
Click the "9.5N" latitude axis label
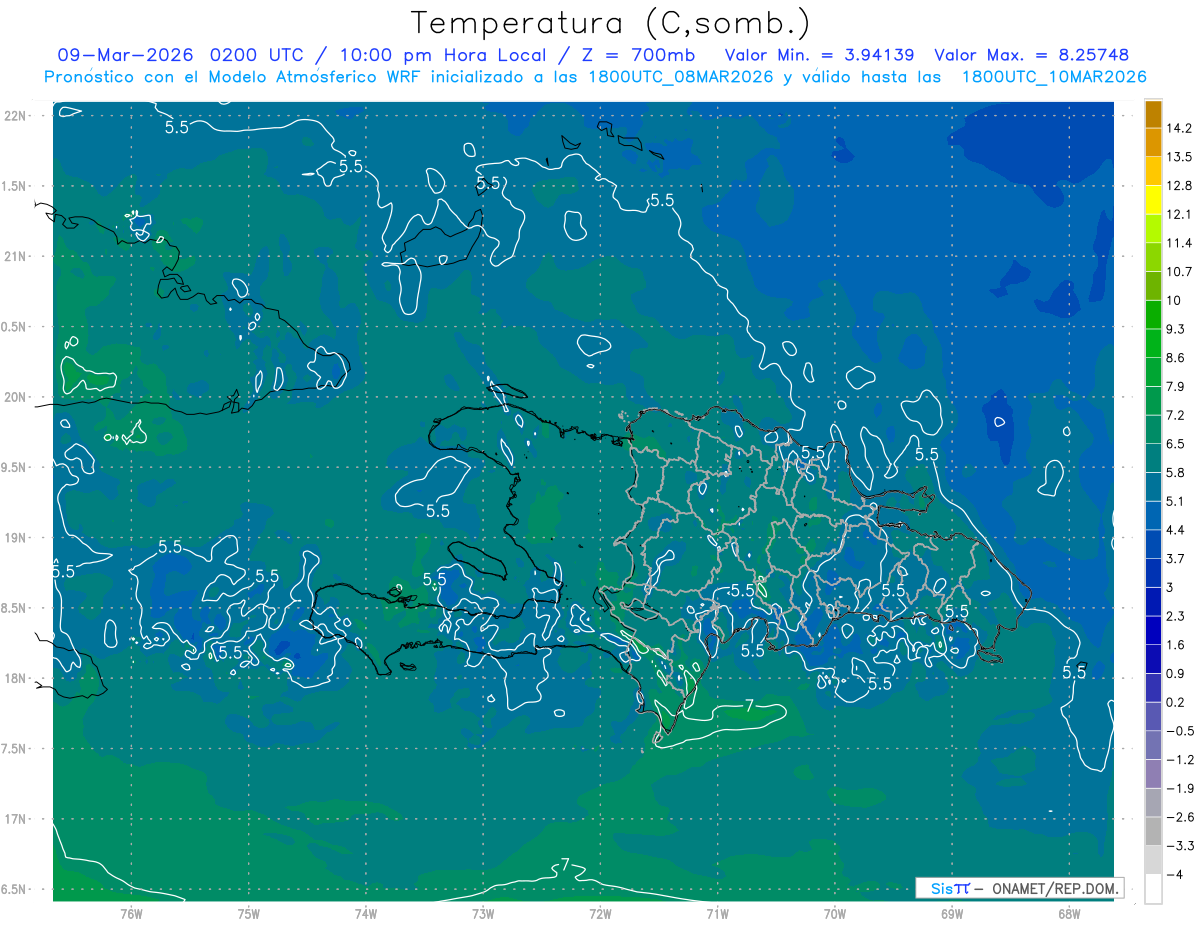click(x=15, y=467)
